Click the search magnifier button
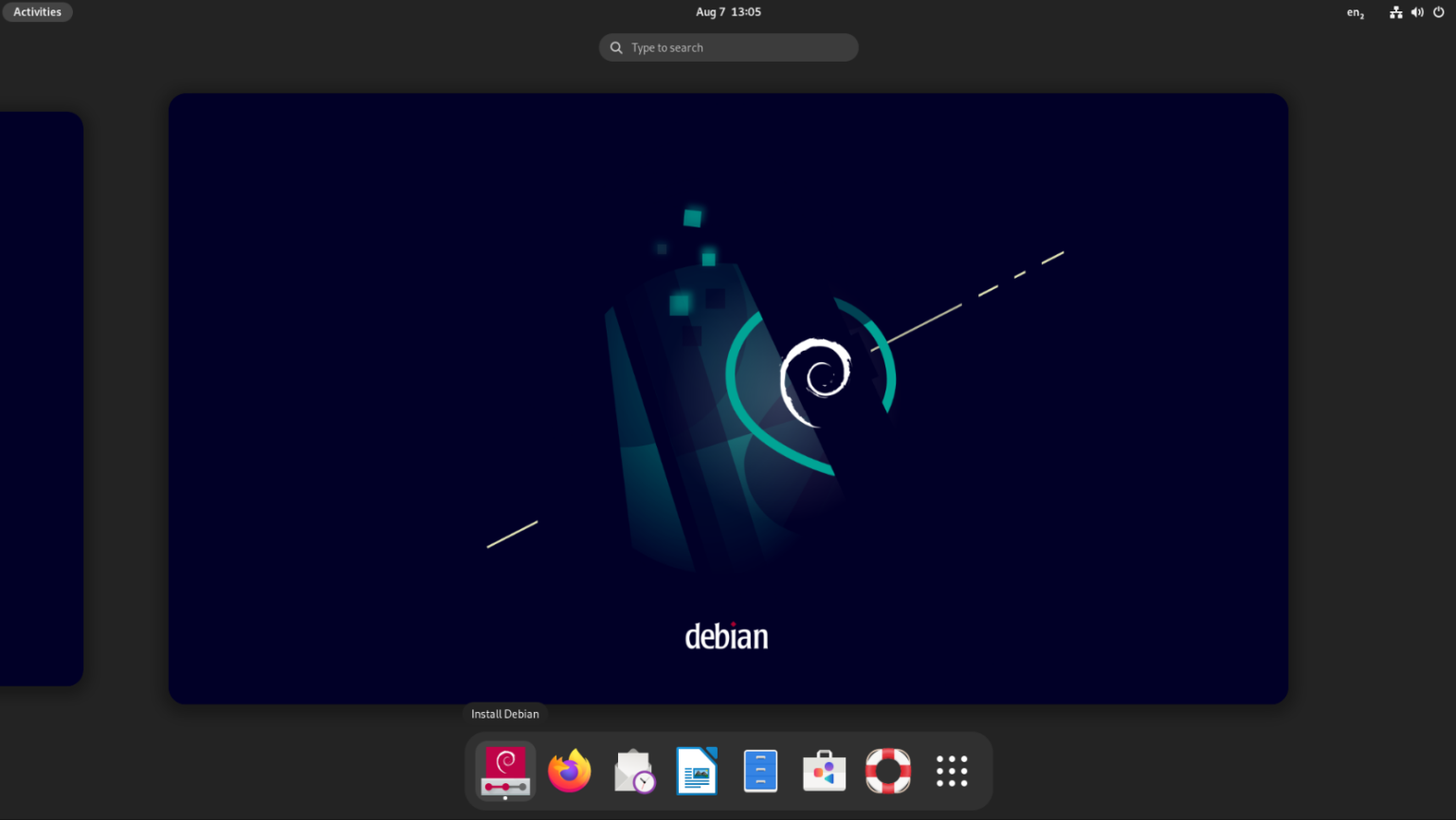Image resolution: width=1456 pixels, height=820 pixels. tap(616, 46)
